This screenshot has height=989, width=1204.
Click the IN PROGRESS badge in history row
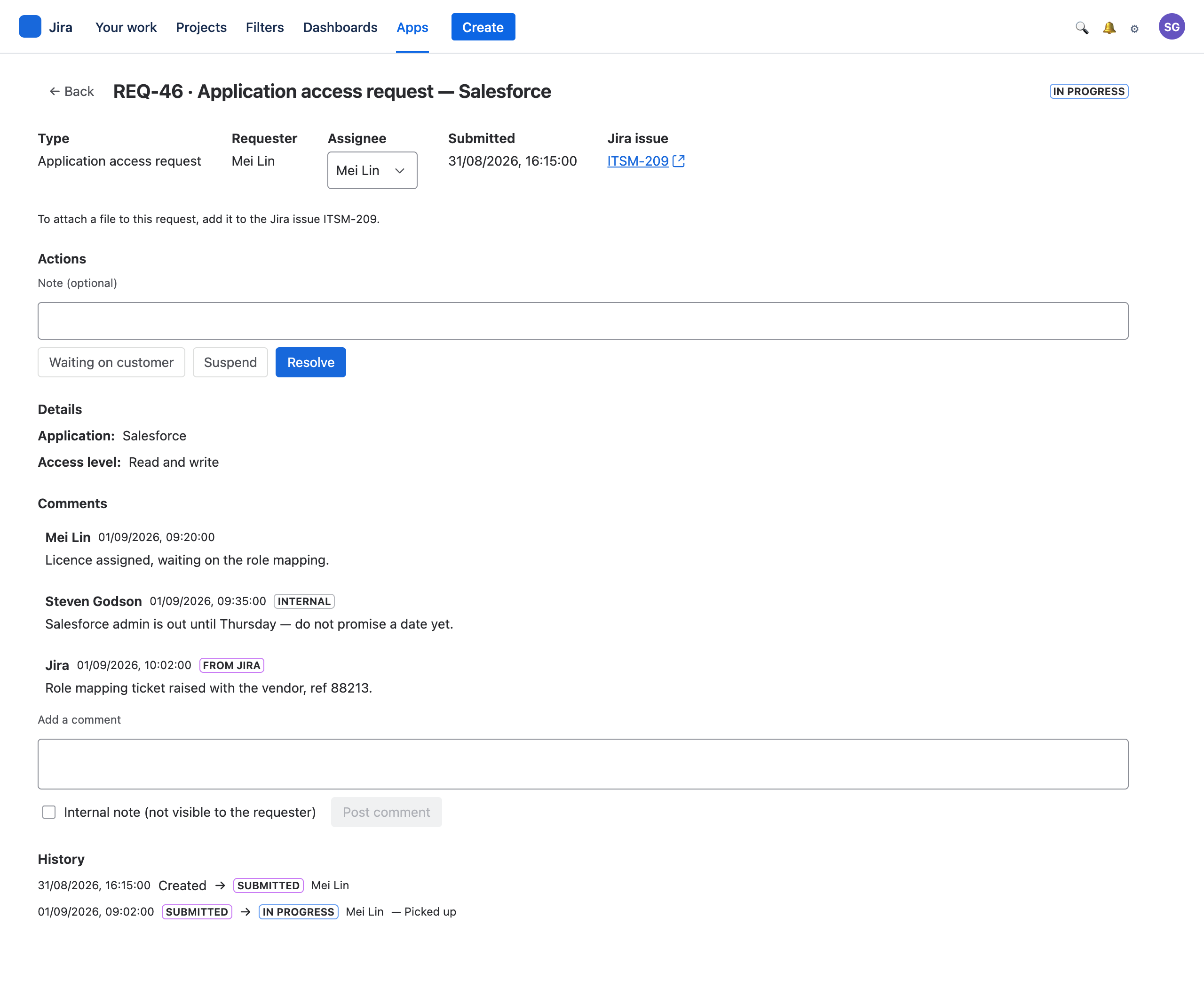point(299,912)
